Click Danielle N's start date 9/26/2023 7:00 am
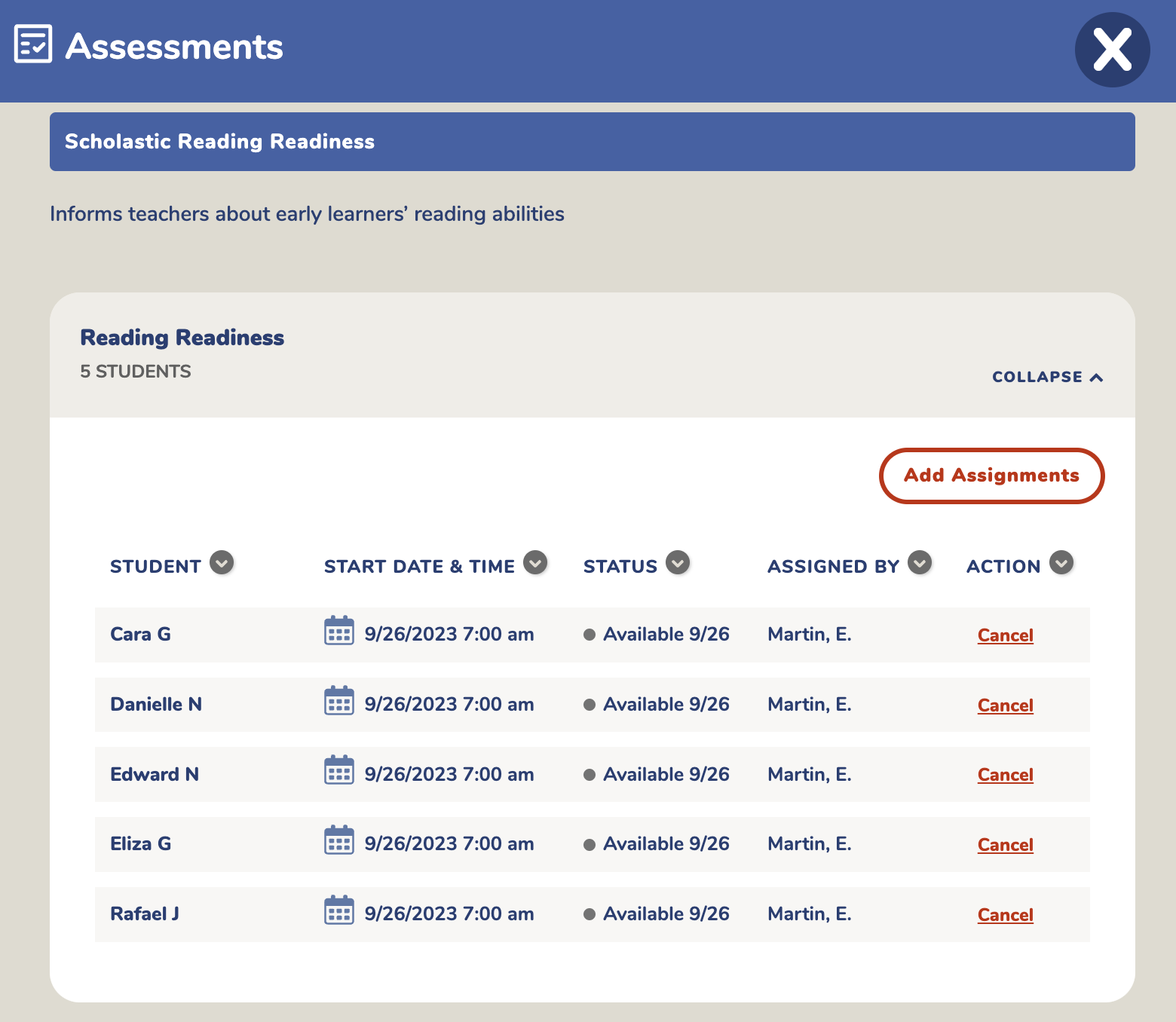1176x1022 pixels. click(449, 705)
